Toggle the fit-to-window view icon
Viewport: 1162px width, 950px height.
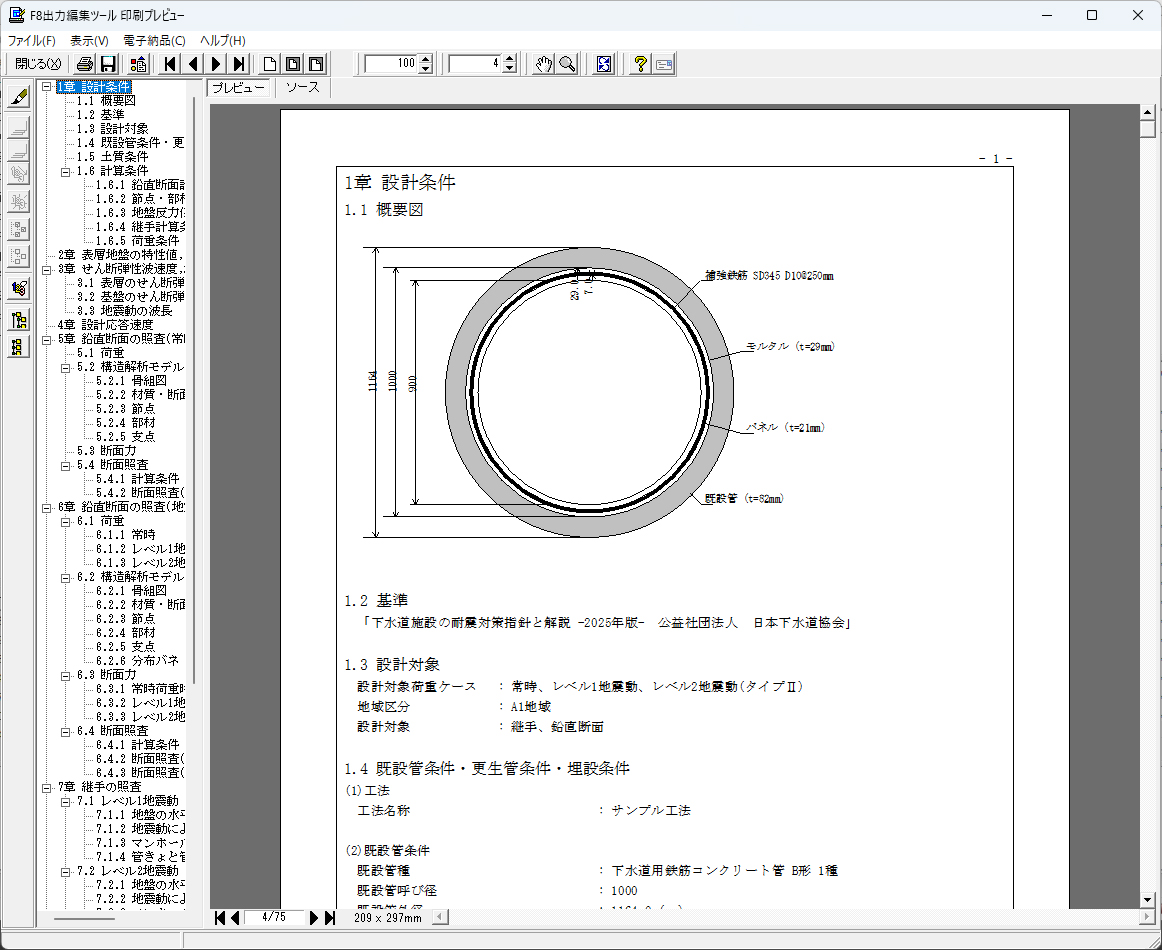click(604, 64)
